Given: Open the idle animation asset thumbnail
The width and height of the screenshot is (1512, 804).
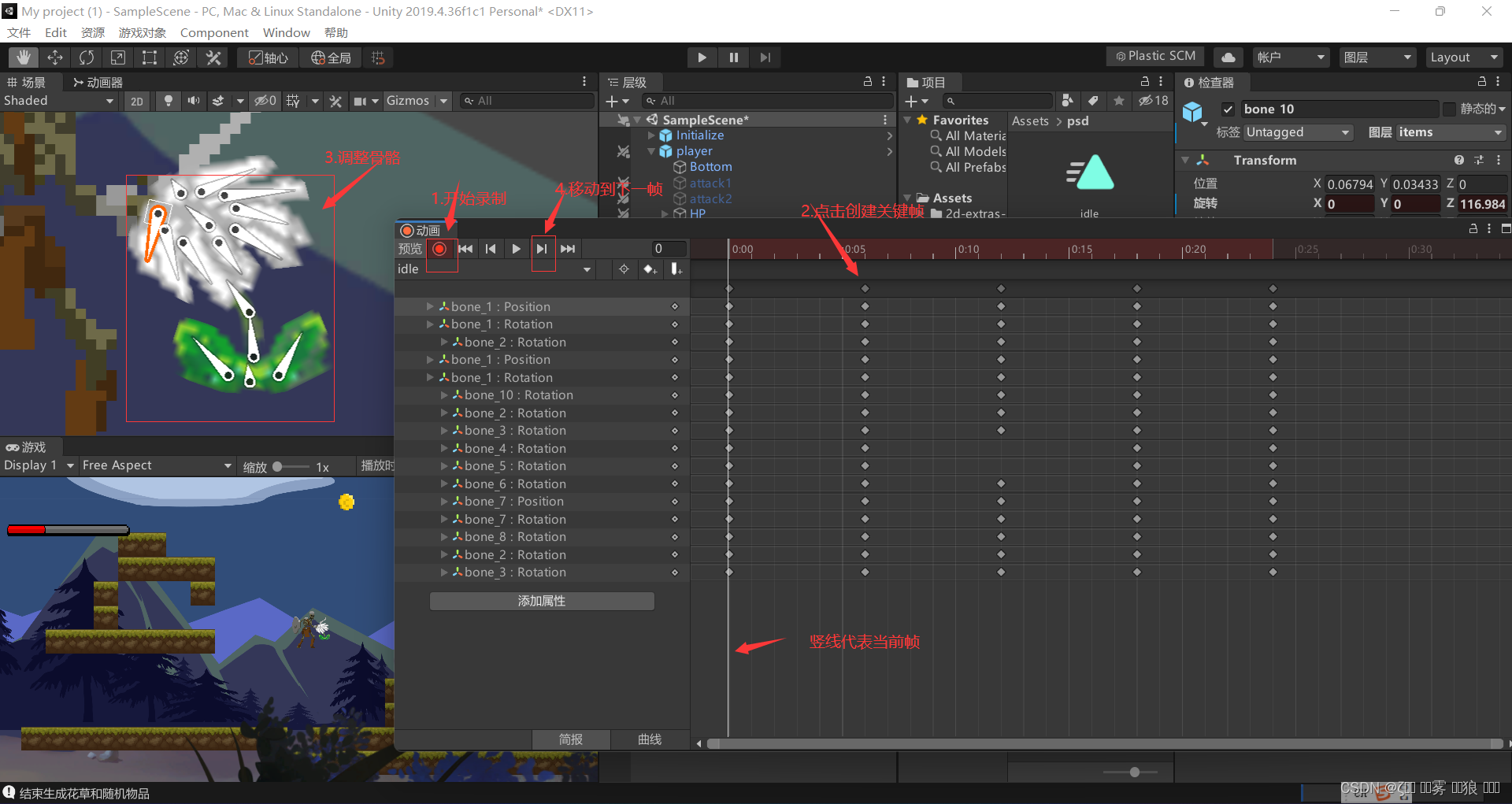Looking at the screenshot, I should pos(1089,175).
